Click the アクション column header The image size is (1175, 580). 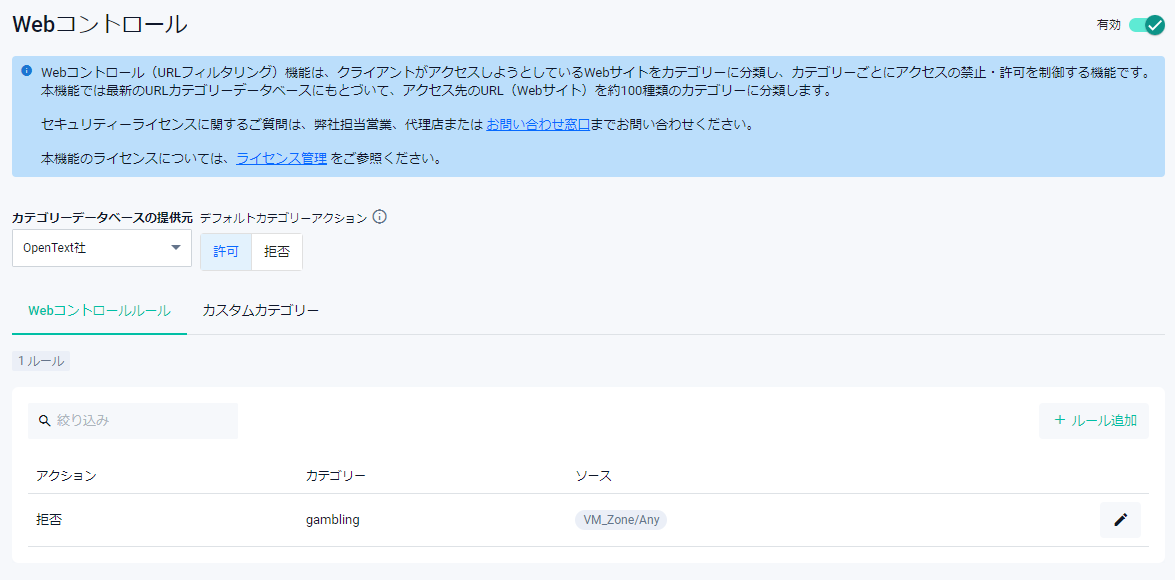pyautogui.click(x=66, y=476)
